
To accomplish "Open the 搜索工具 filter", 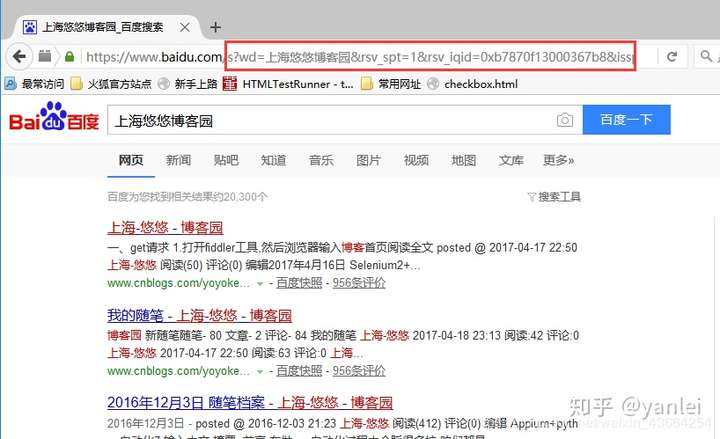I will (554, 197).
